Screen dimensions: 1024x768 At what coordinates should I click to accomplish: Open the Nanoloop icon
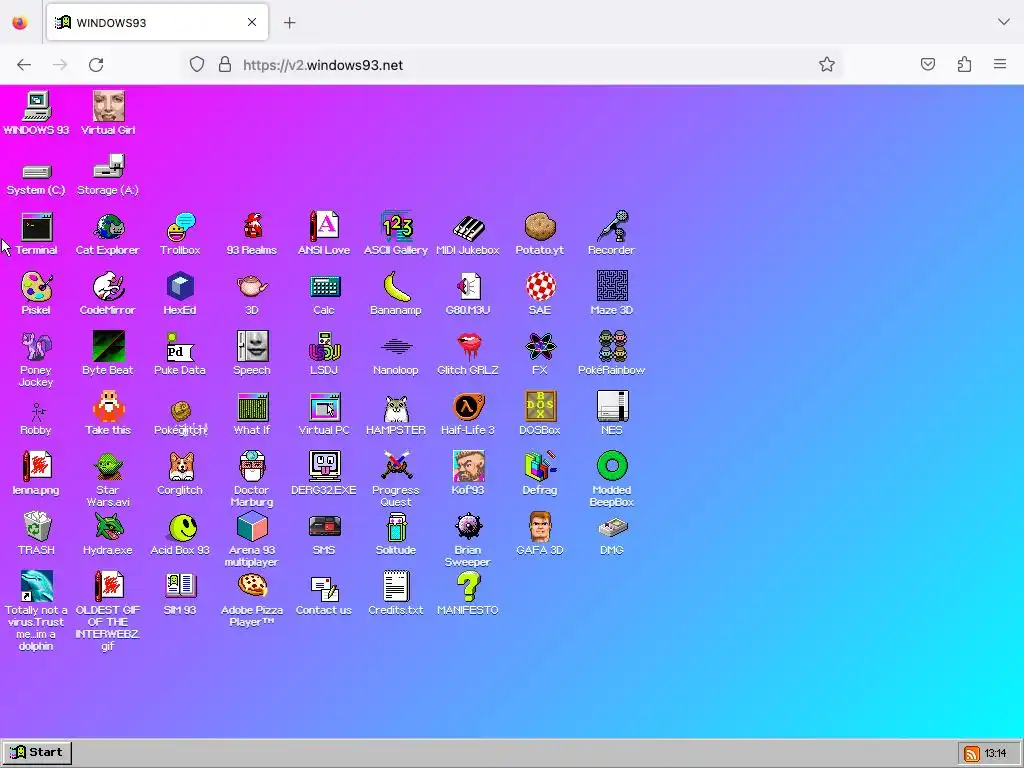[x=396, y=347]
